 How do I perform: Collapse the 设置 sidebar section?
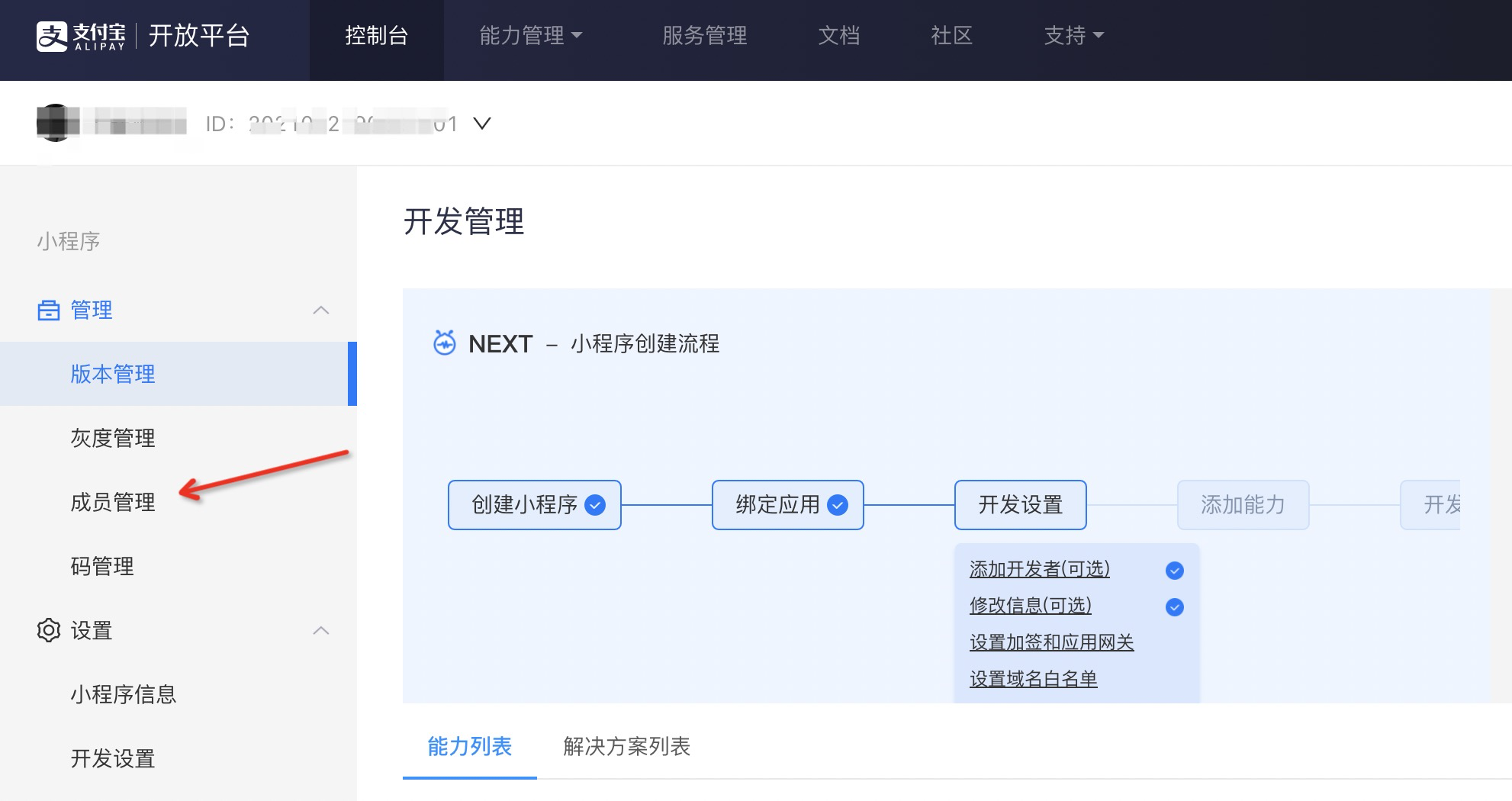pyautogui.click(x=321, y=631)
